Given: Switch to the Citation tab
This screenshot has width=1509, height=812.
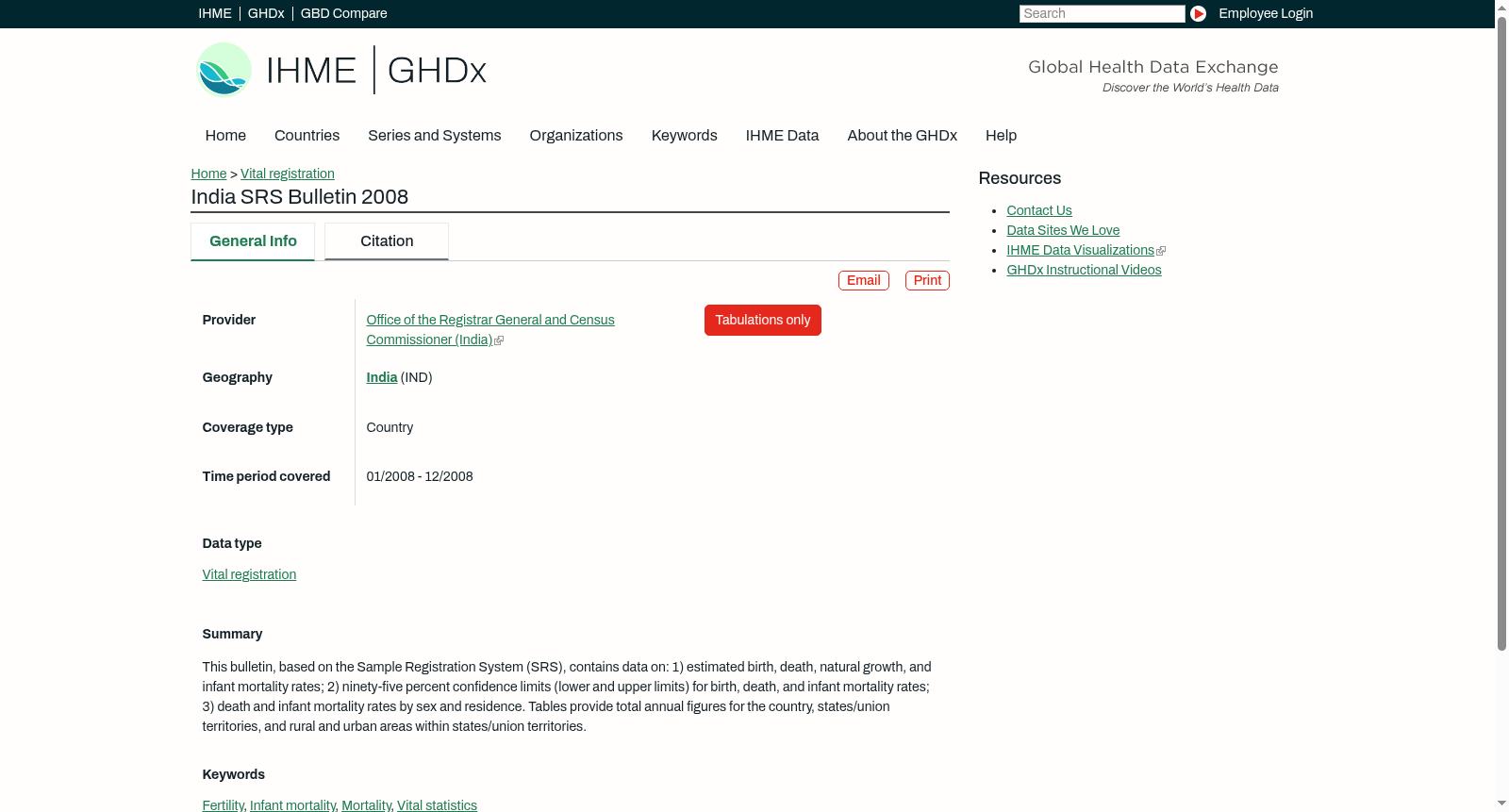Looking at the screenshot, I should tap(387, 241).
